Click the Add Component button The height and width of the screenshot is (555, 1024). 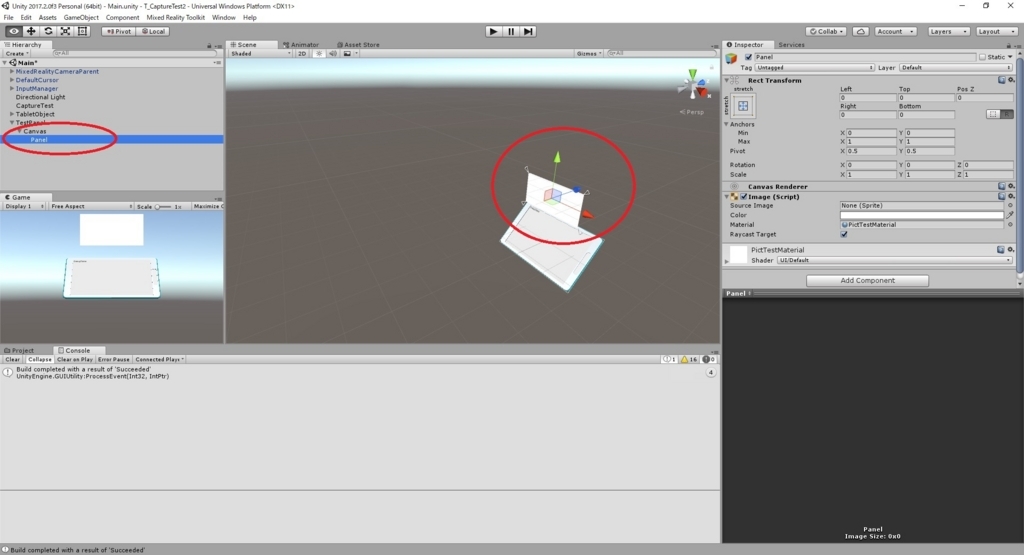[x=867, y=281]
